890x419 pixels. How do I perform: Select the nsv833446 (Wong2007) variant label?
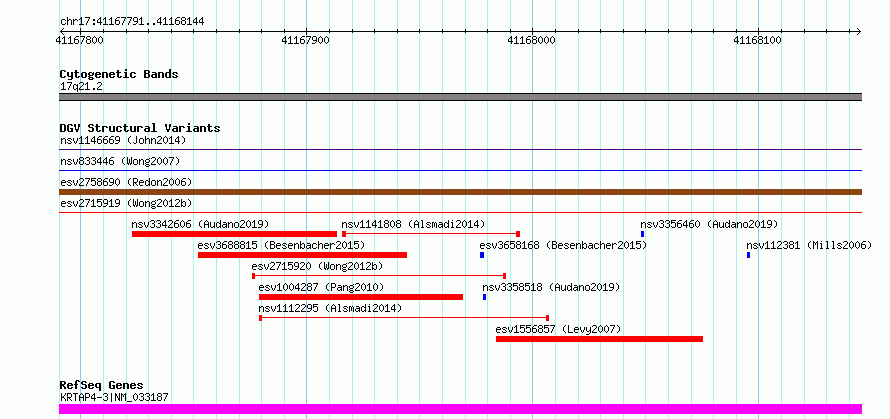coord(120,161)
